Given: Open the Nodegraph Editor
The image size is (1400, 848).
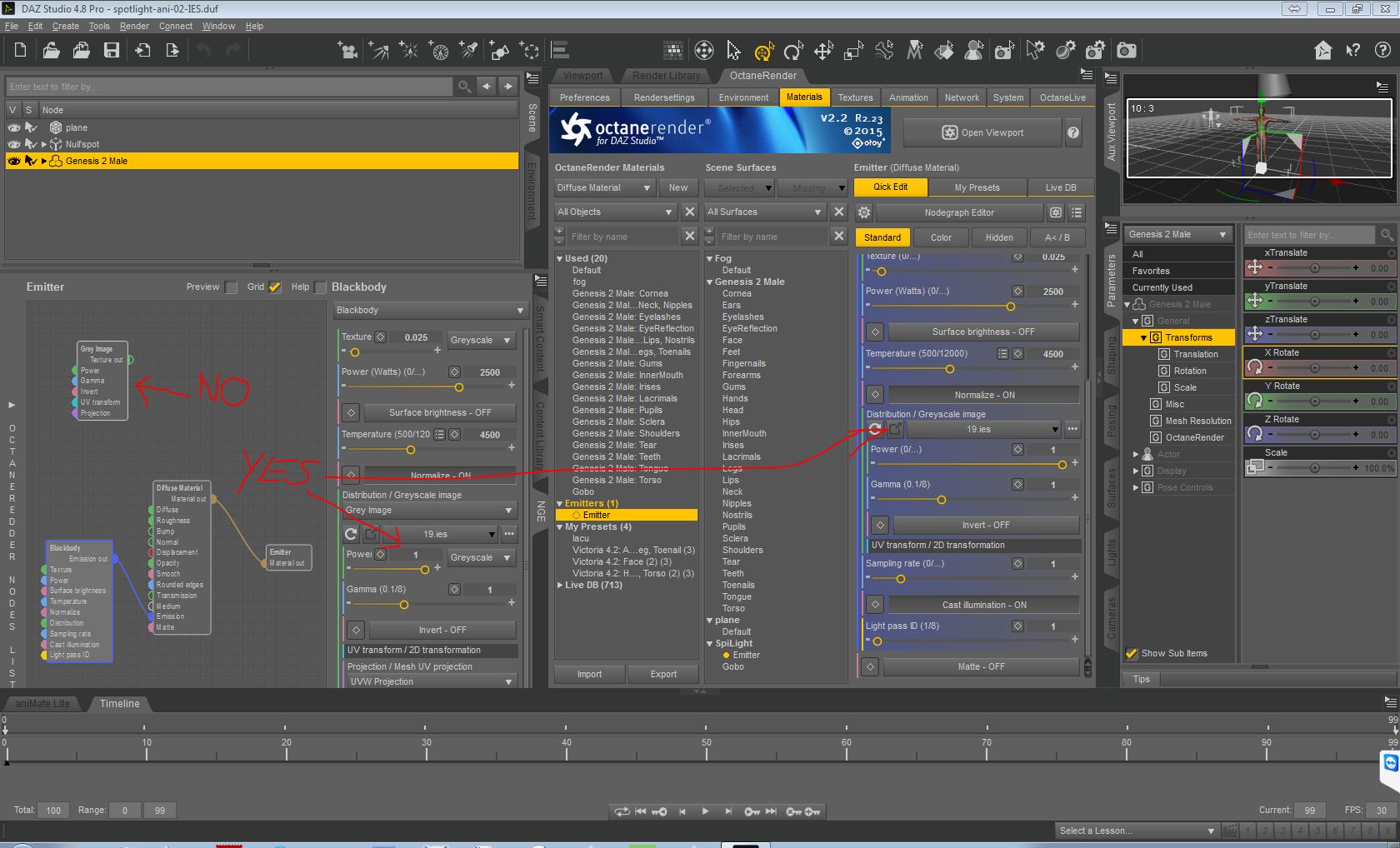Looking at the screenshot, I should pos(959,212).
